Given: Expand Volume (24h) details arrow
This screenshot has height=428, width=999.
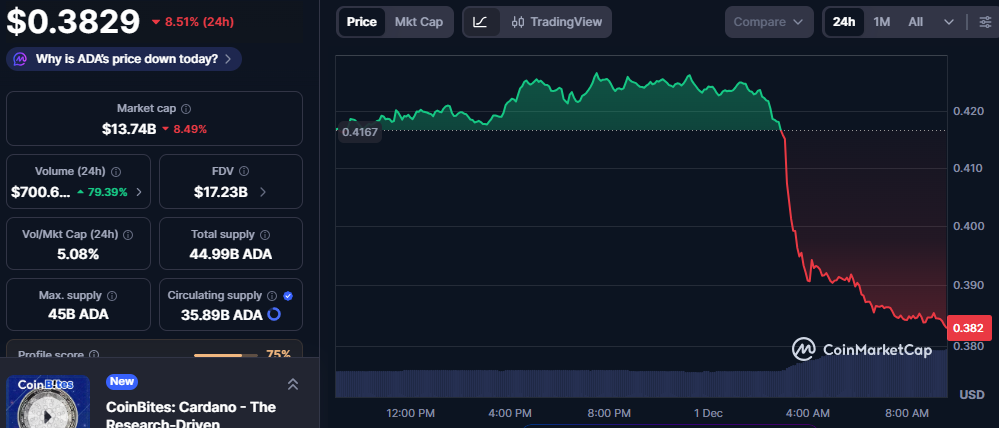Looking at the screenshot, I should pyautogui.click(x=138, y=191).
